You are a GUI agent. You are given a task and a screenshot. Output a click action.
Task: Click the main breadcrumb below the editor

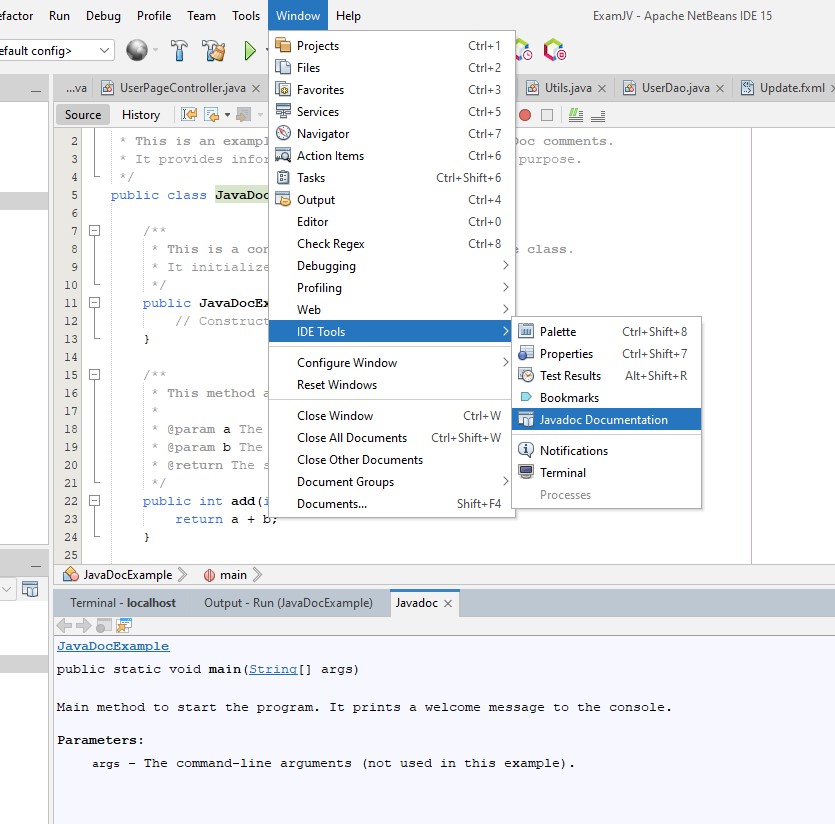233,575
